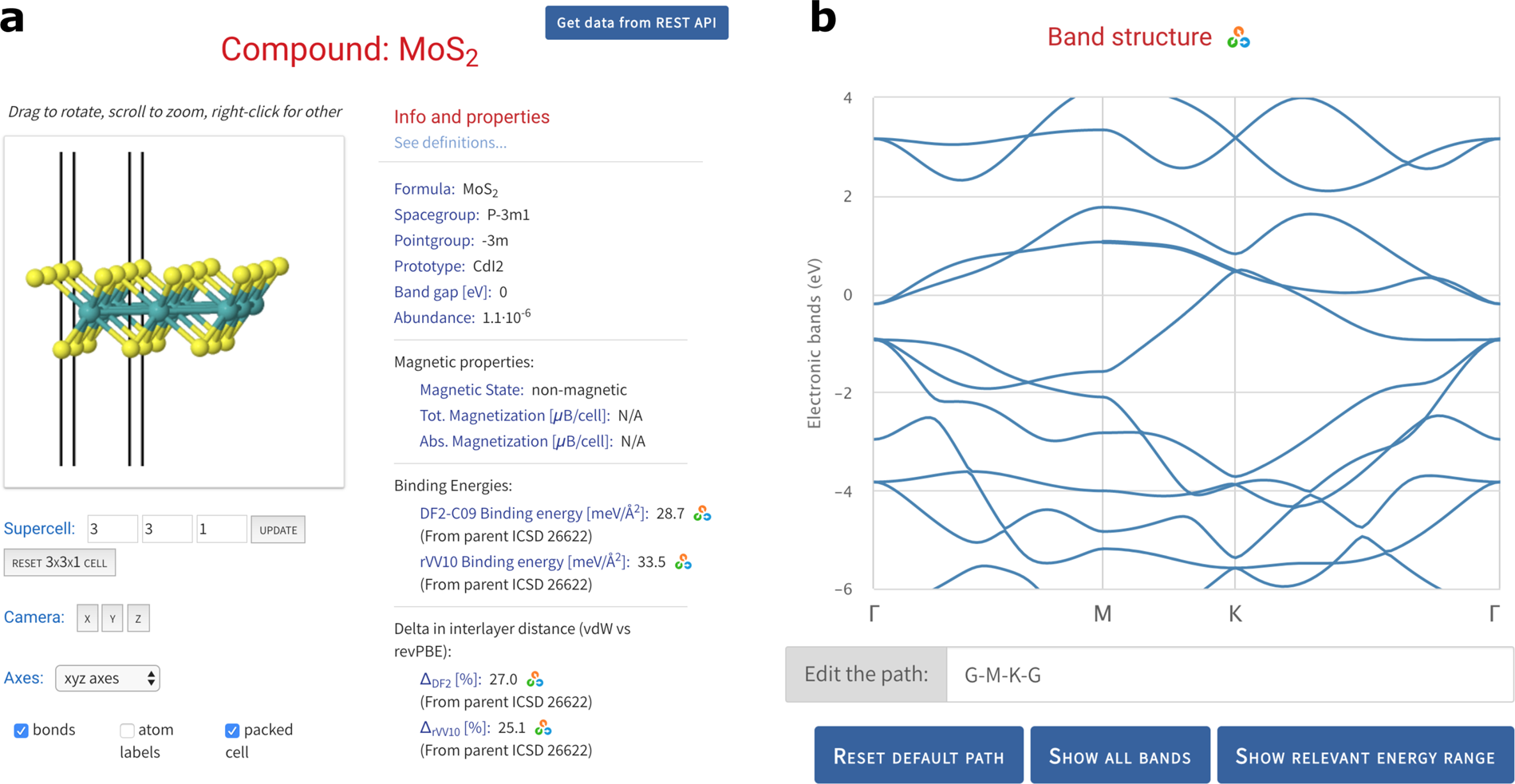Click provenance icon beside Band structure title
Screen dimensions: 1515x784
coord(1238,37)
